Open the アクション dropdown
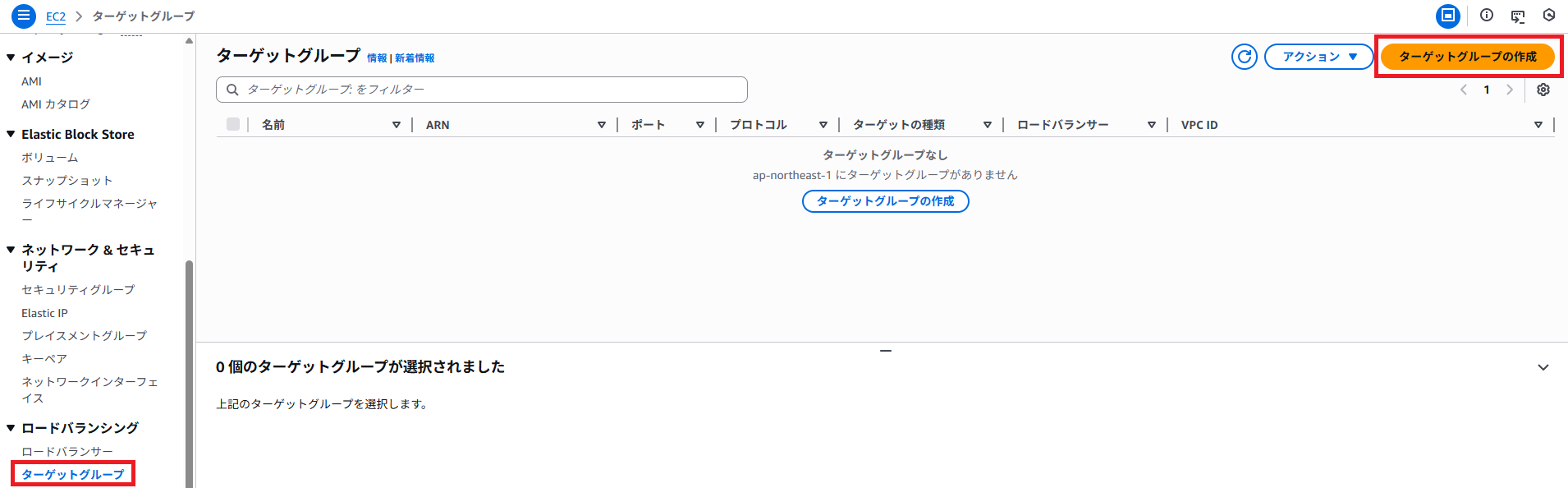1568x488 pixels. 1318,57
